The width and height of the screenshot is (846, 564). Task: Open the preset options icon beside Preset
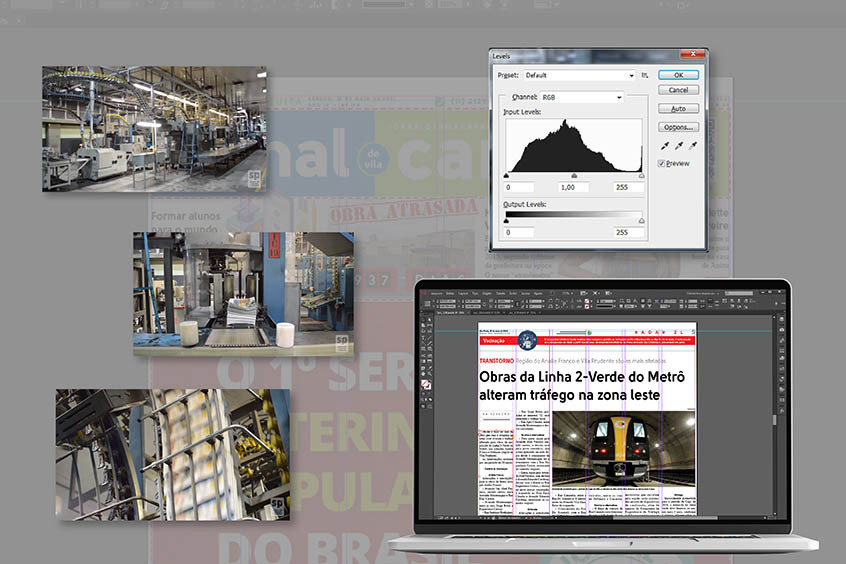click(645, 75)
